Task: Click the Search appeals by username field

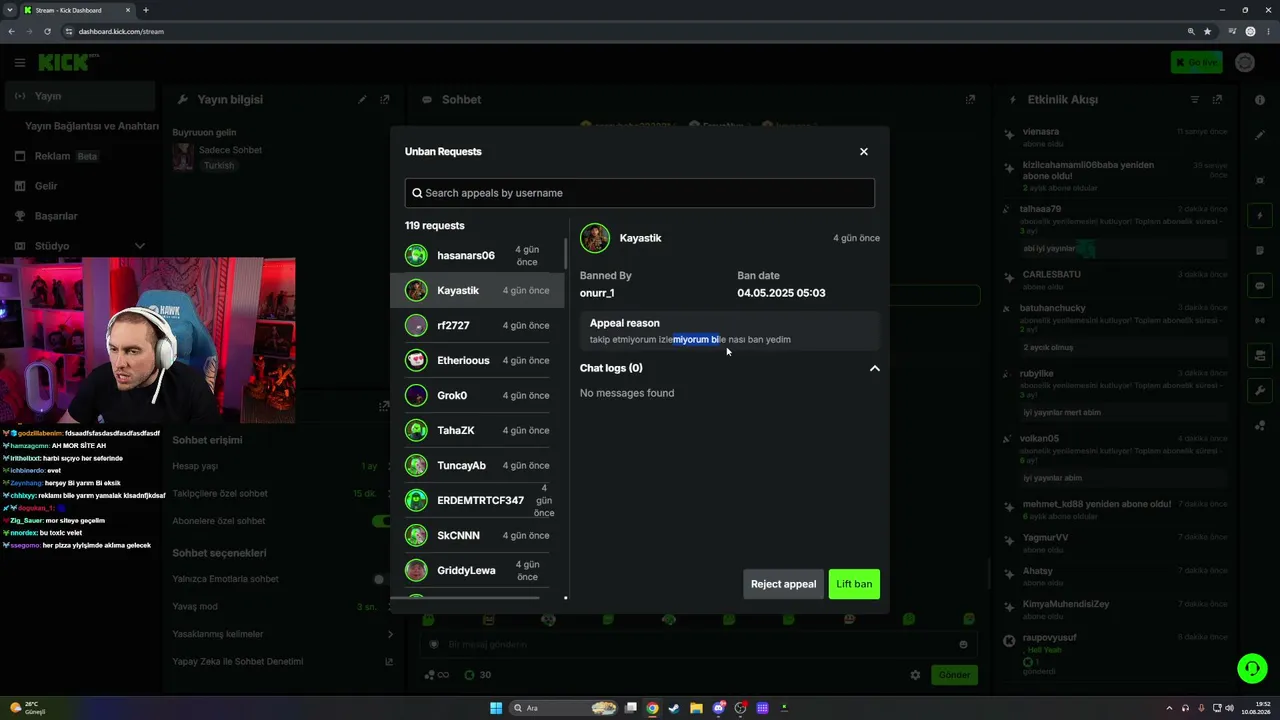Action: pyautogui.click(x=640, y=193)
